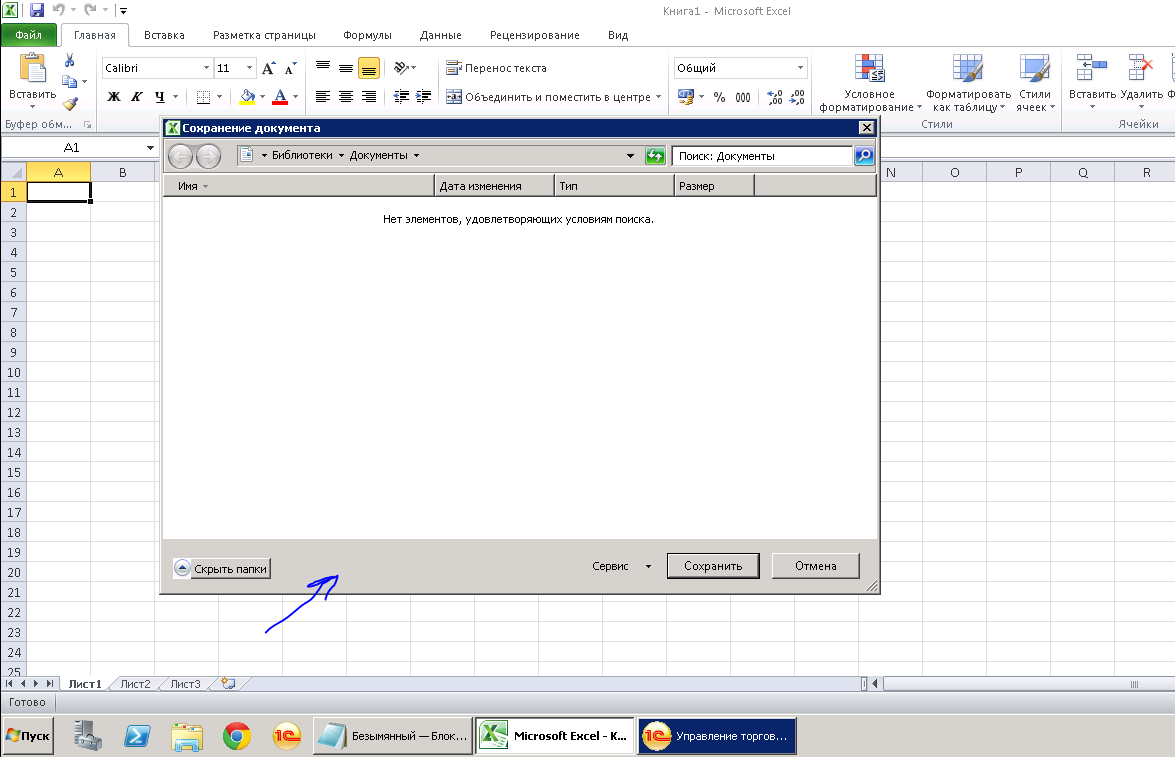Toggle italic formatting (К)
This screenshot has width=1175, height=757.
tap(136, 97)
